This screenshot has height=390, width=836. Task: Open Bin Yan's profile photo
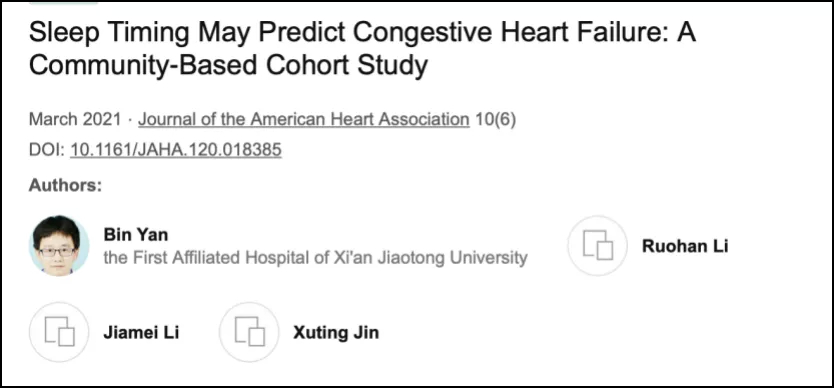pos(58,246)
